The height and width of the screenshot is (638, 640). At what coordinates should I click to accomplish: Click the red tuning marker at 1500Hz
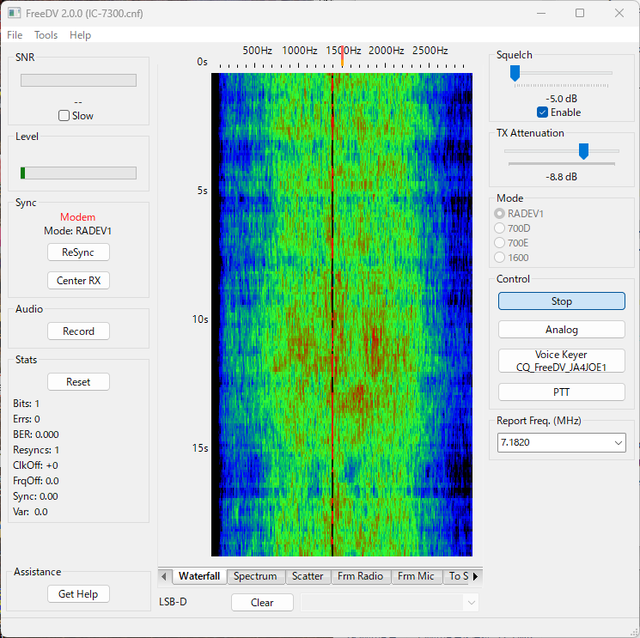pos(342,55)
